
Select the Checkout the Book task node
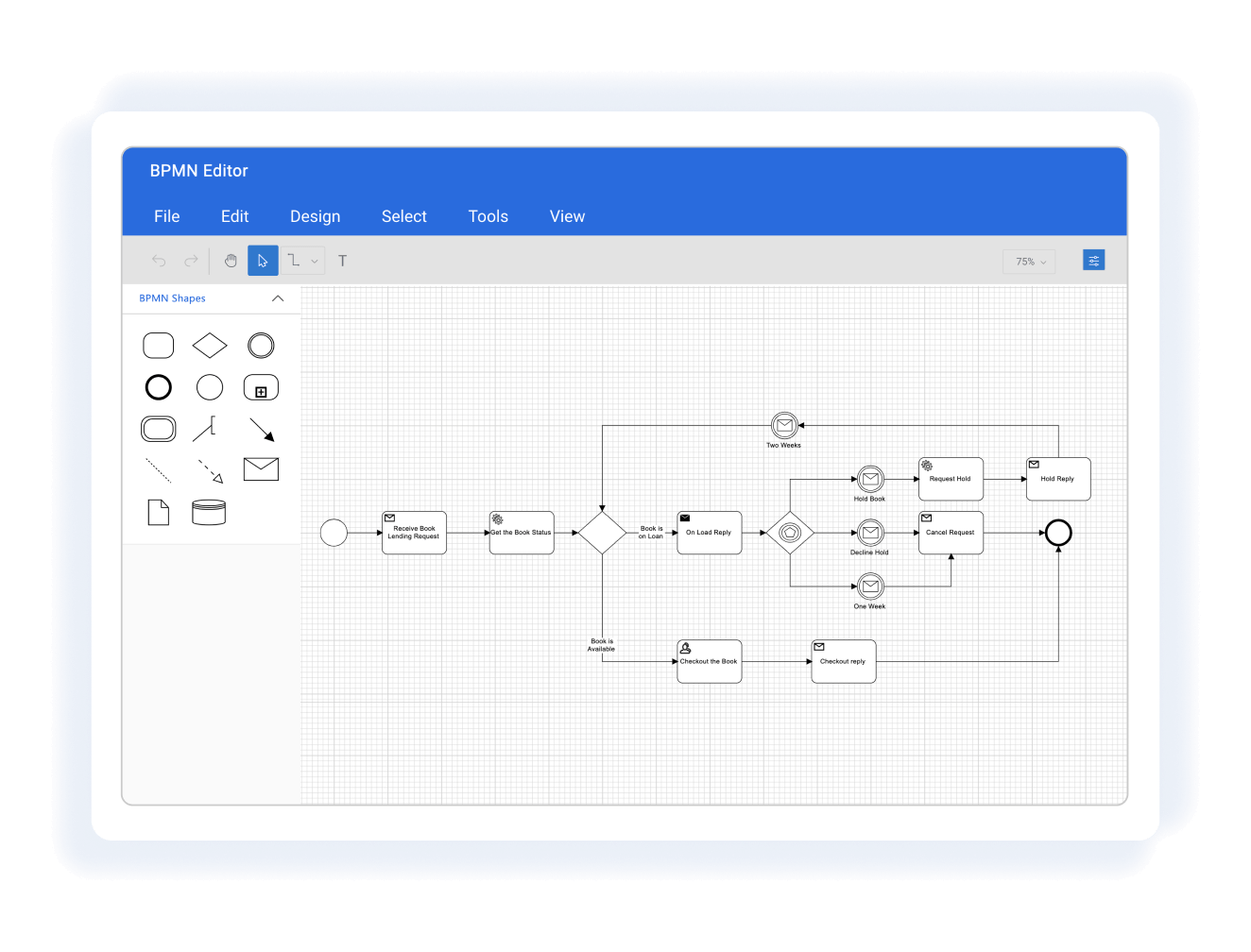pyautogui.click(x=710, y=661)
